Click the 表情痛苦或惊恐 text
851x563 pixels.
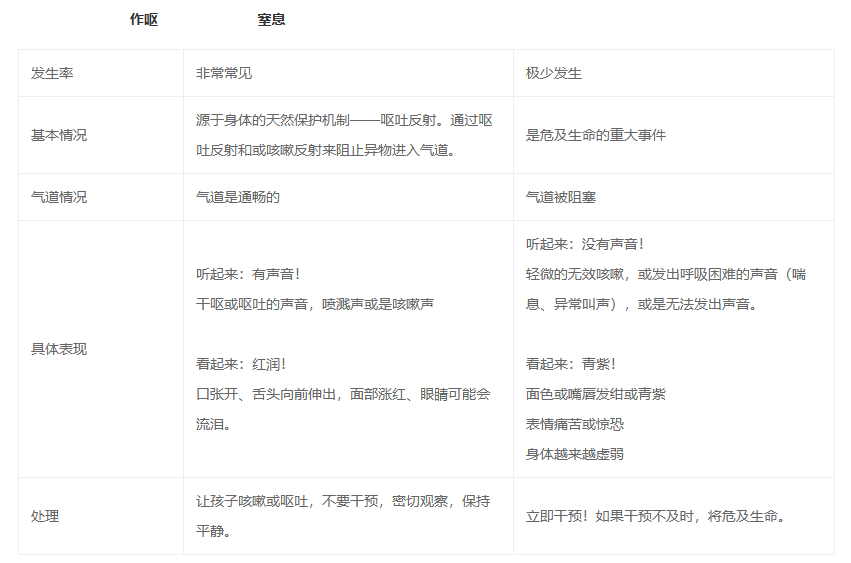[575, 424]
